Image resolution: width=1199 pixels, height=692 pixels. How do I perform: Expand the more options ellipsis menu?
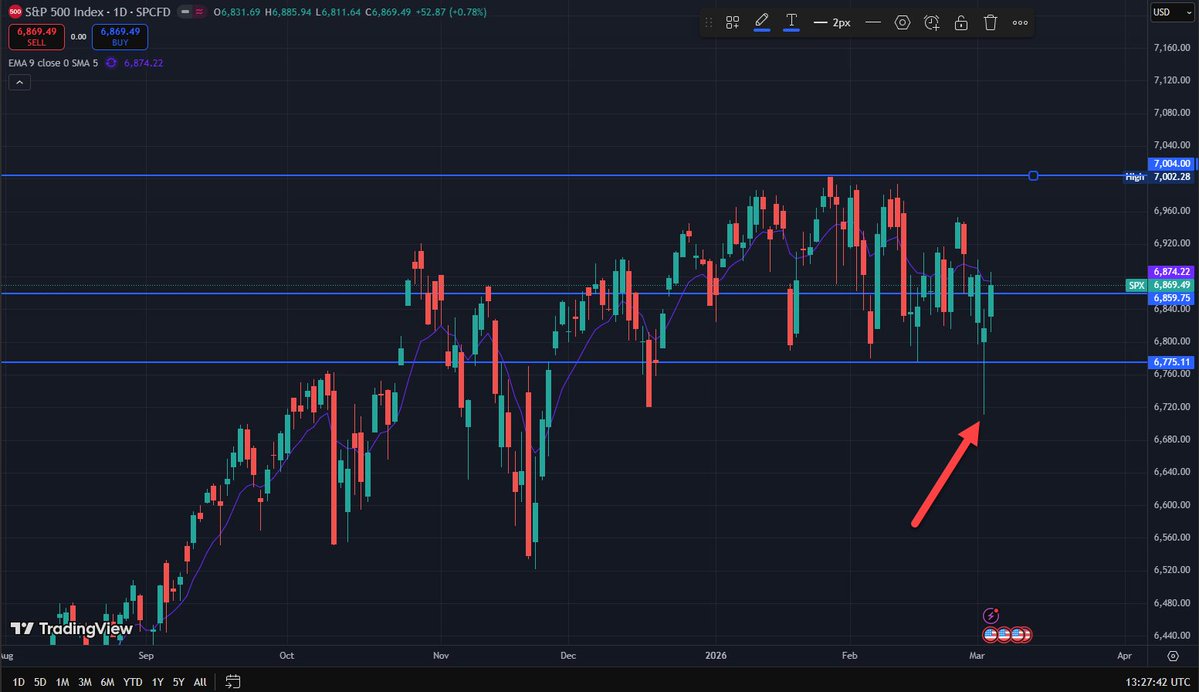(x=1020, y=22)
